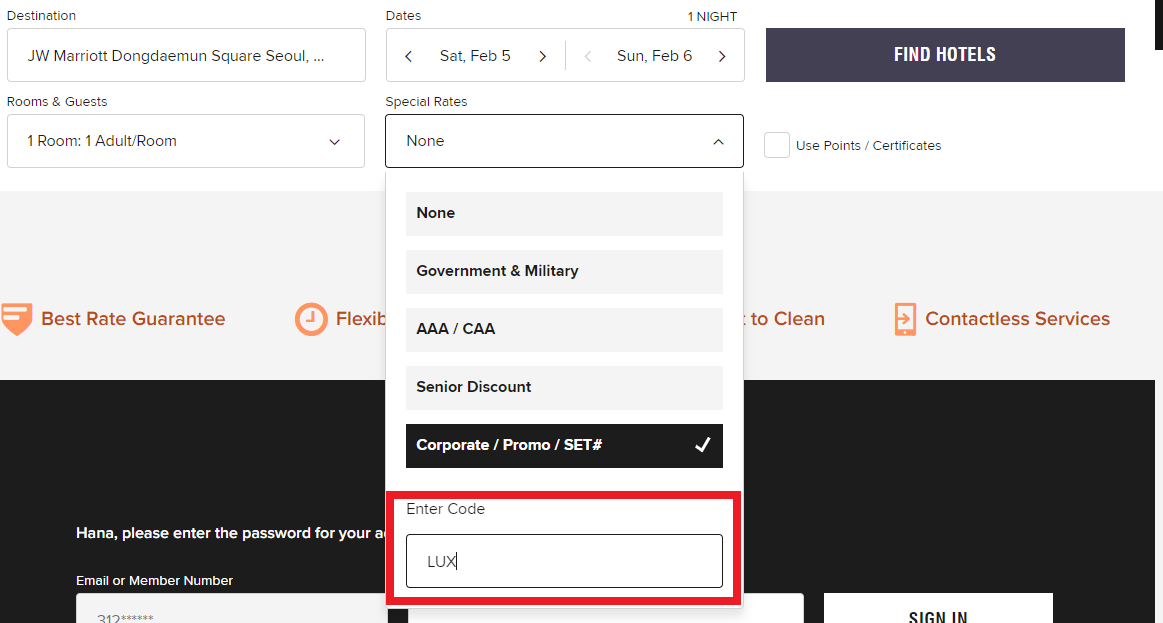Go to previous check-in date before Sat, Feb 5

pos(409,56)
